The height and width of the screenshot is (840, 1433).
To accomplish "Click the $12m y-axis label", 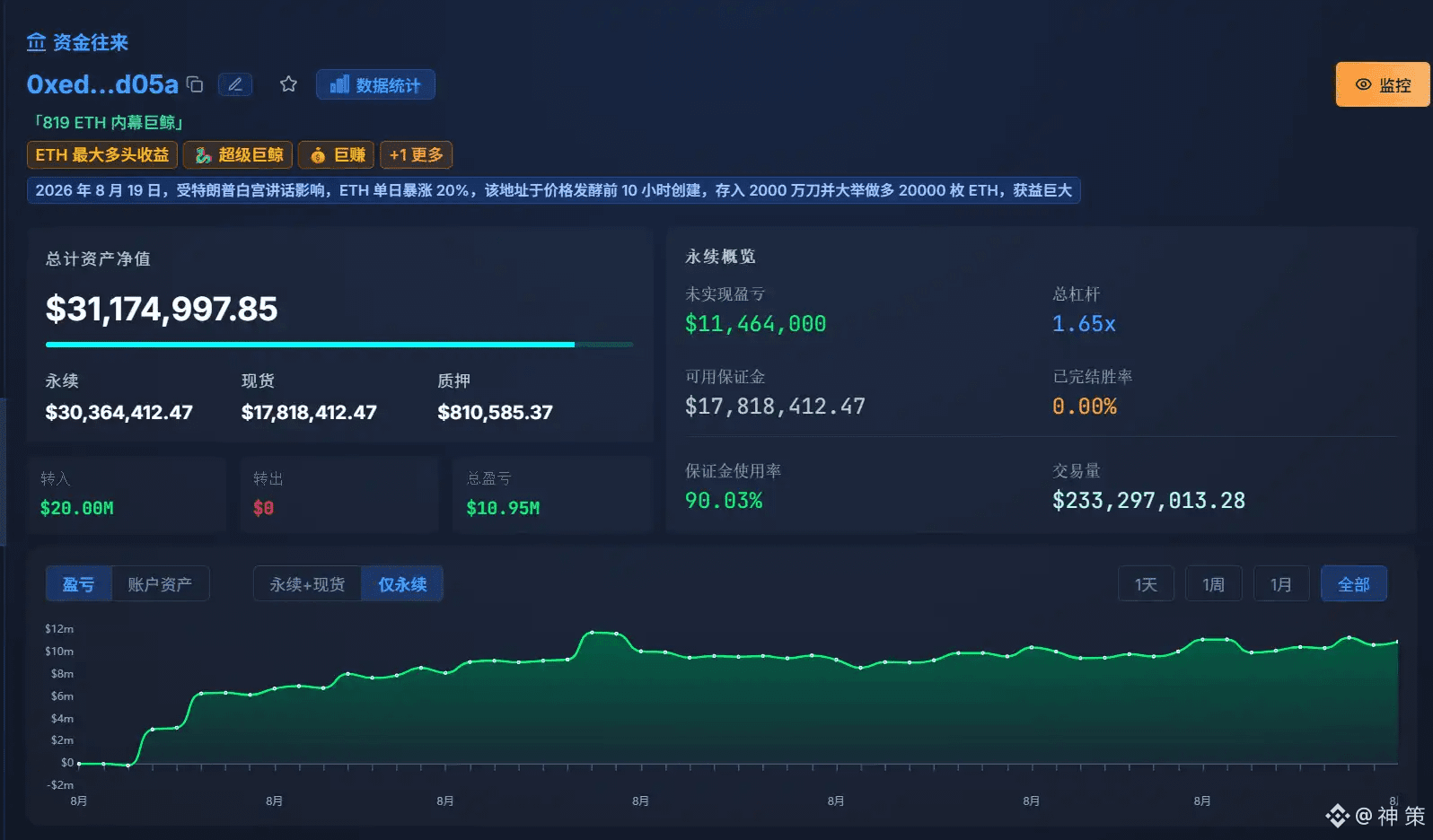I will [x=59, y=629].
